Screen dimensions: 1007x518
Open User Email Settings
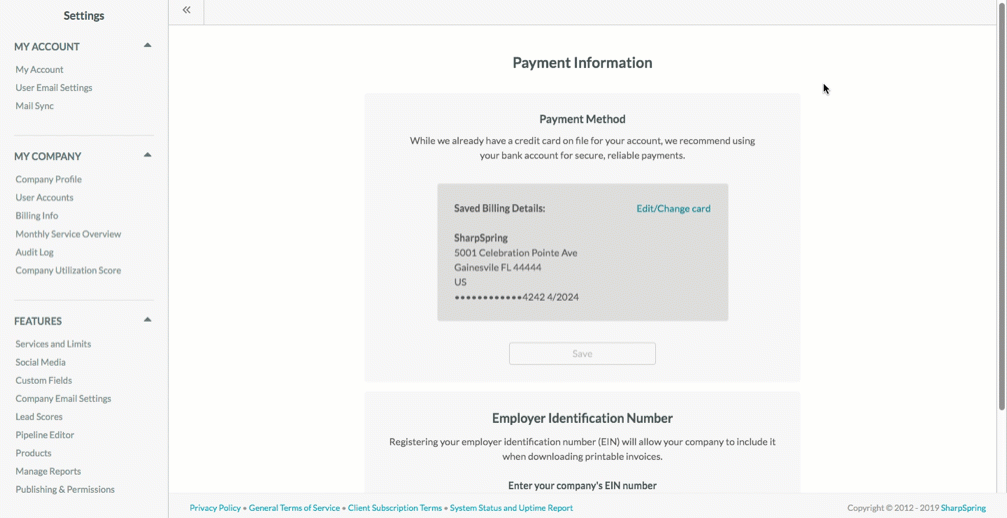tap(54, 88)
